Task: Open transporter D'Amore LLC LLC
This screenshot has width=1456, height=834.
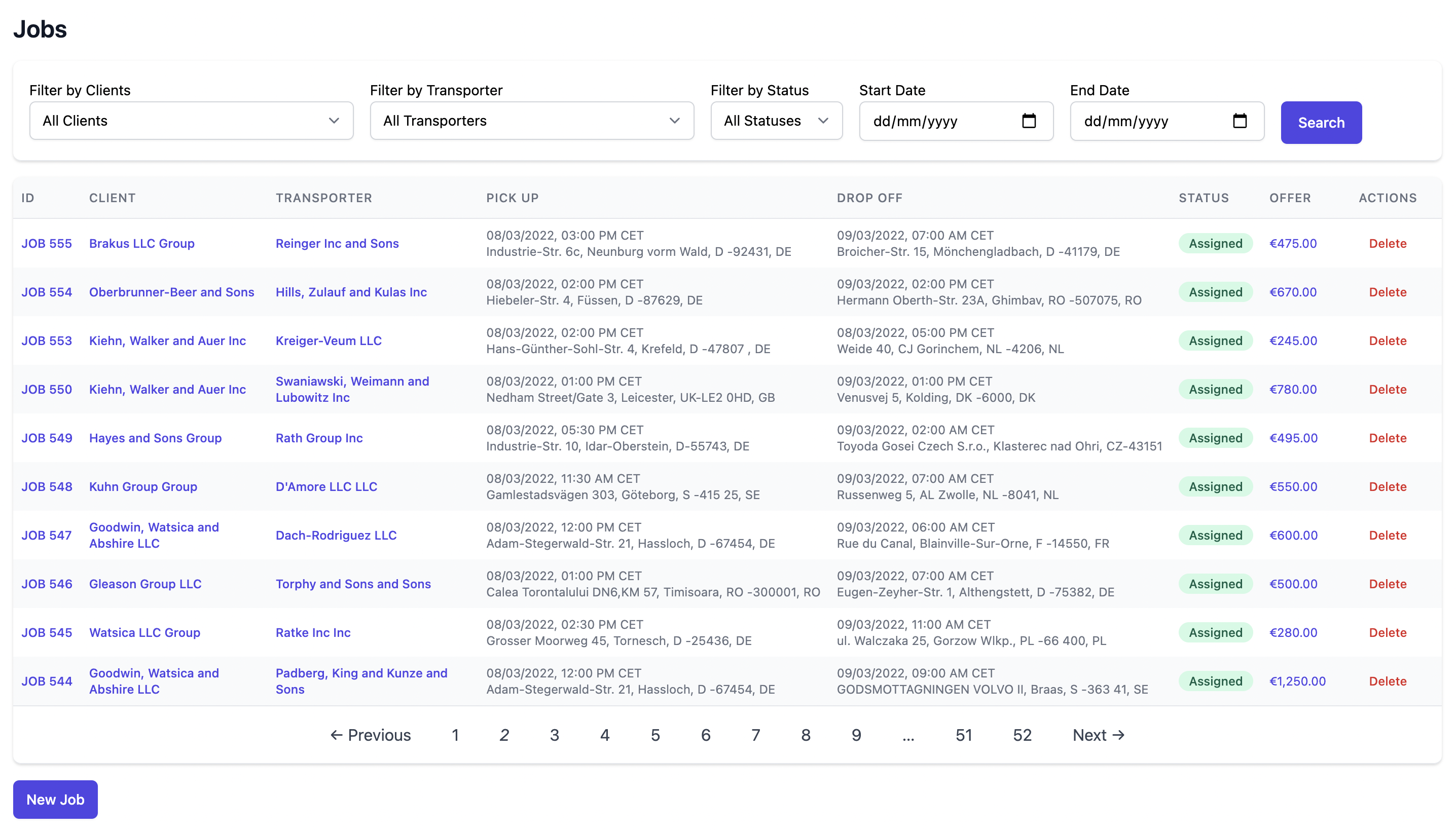Action: tap(326, 487)
